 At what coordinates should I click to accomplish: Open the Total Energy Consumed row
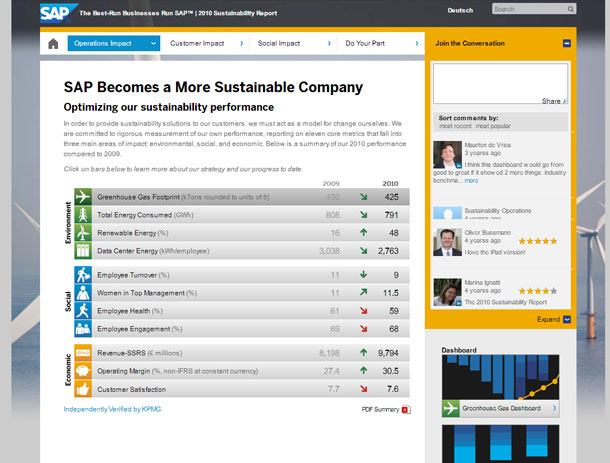(x=242, y=215)
